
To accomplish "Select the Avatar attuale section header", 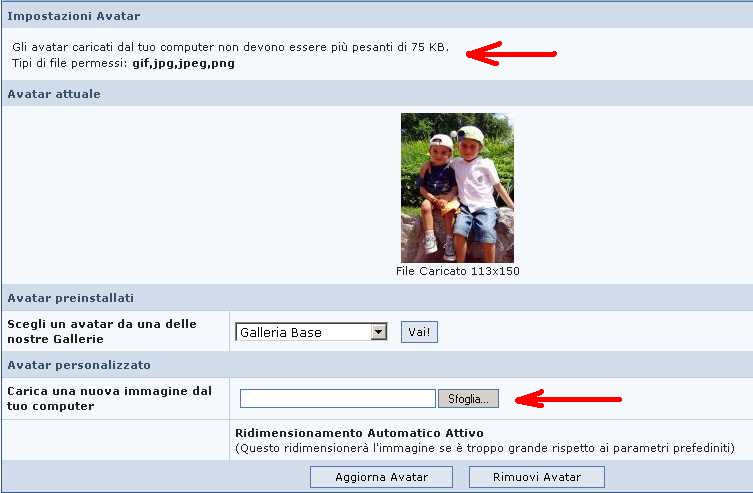I will tap(54, 94).
